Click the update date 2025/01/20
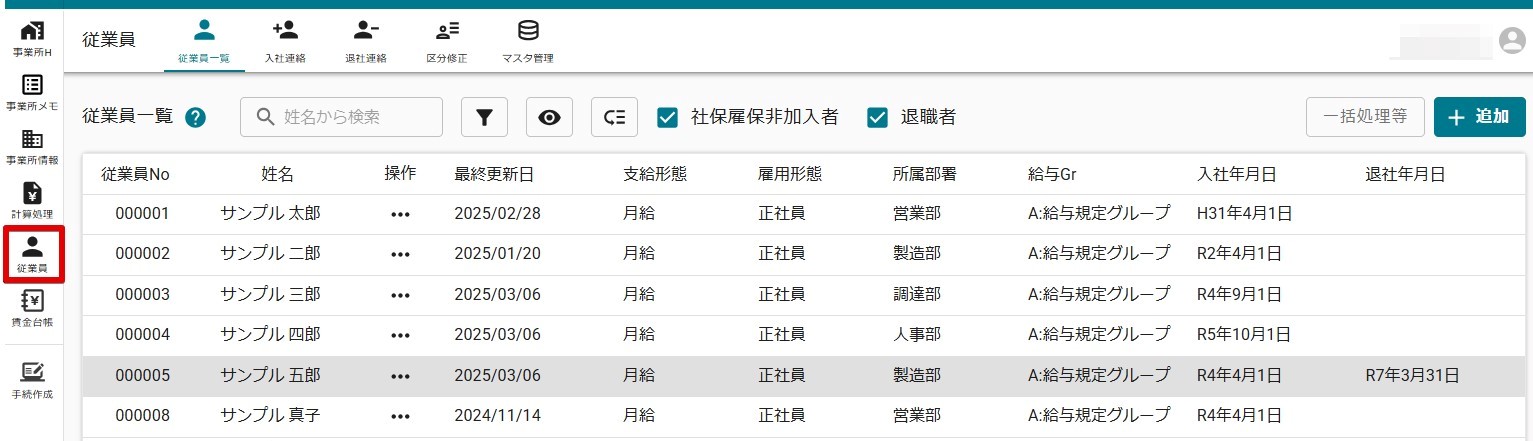Viewport: 1533px width, 441px height. pos(497,254)
